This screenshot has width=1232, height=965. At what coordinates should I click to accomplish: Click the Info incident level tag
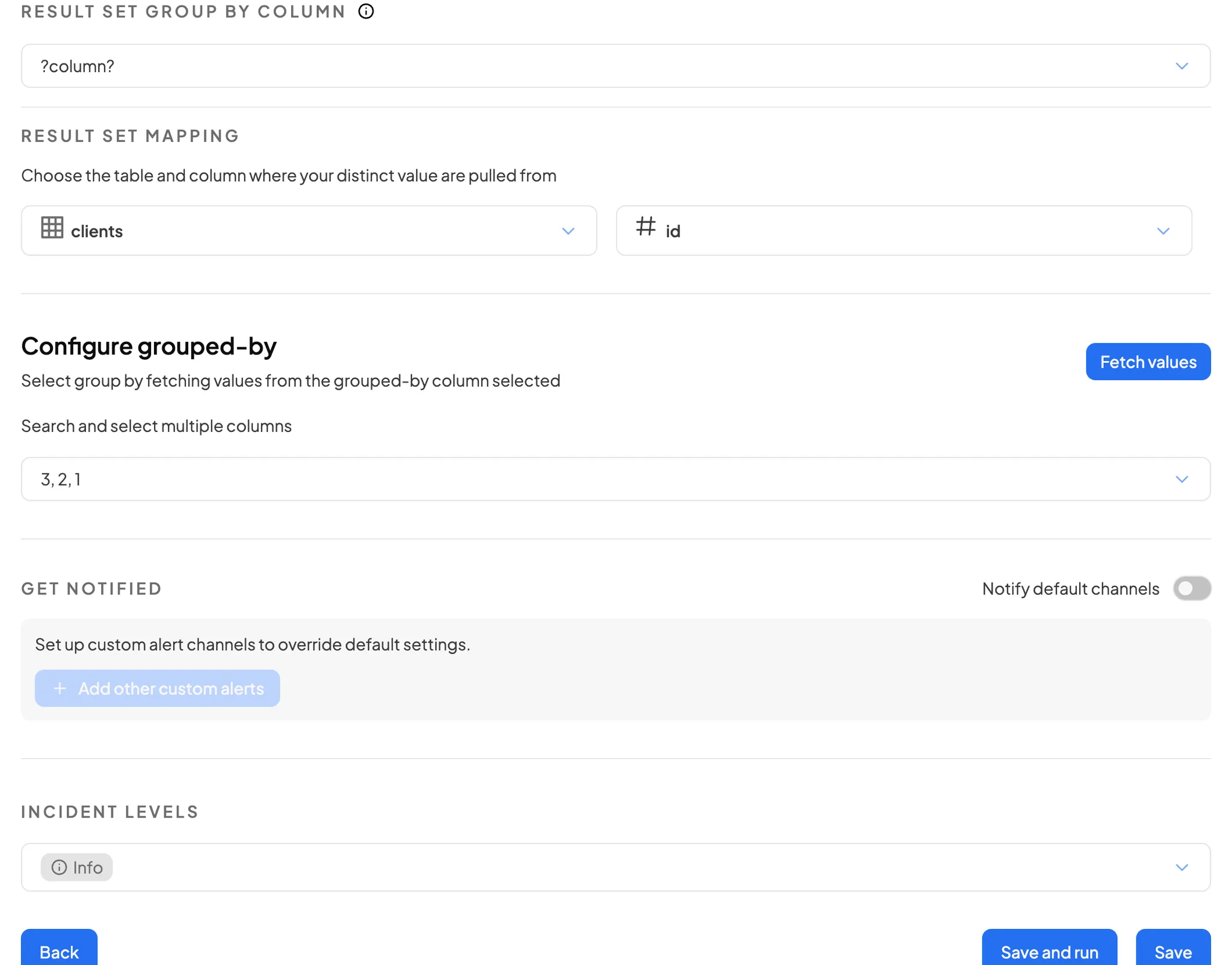(x=77, y=867)
